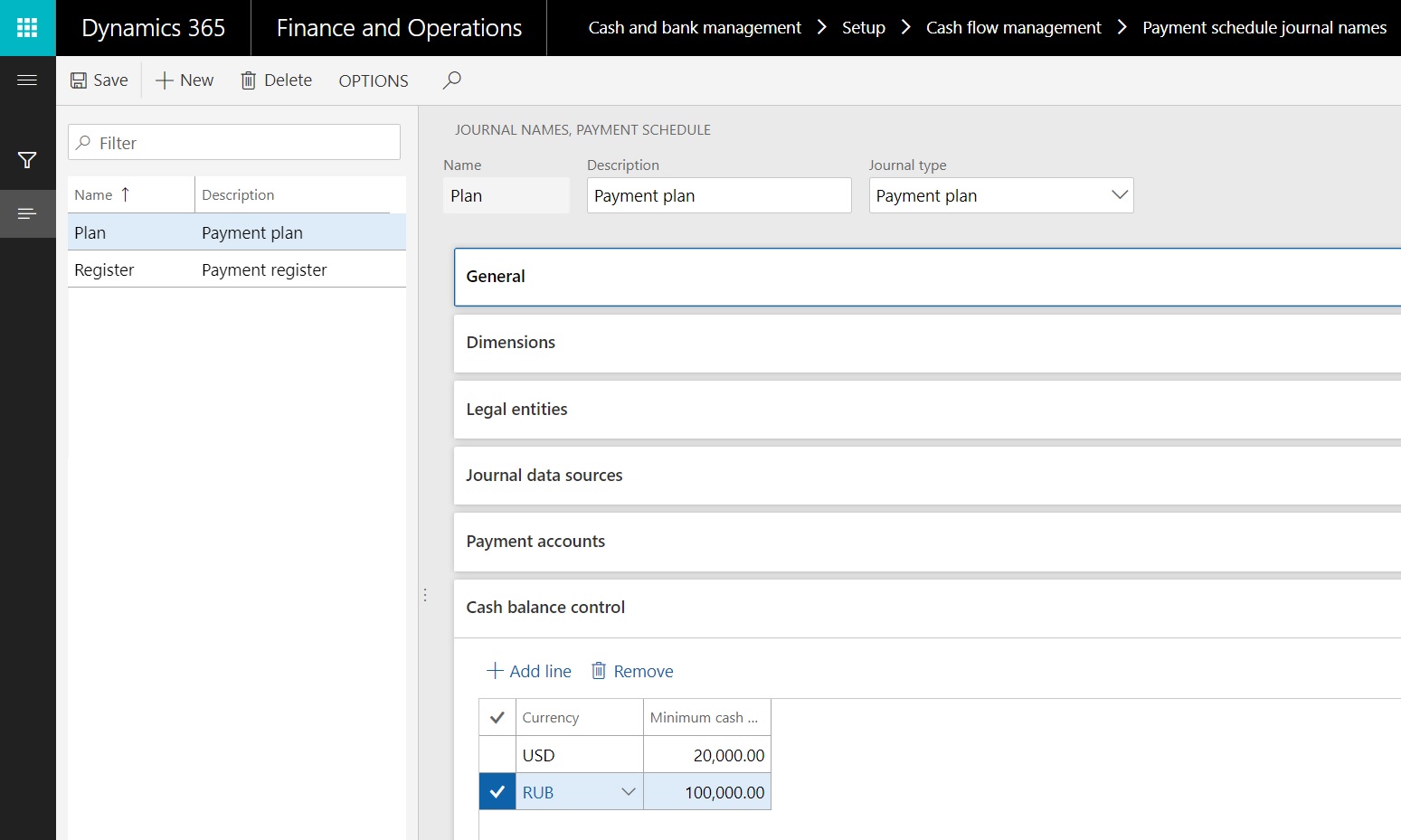
Task: Click the New record plus icon
Action: point(165,80)
